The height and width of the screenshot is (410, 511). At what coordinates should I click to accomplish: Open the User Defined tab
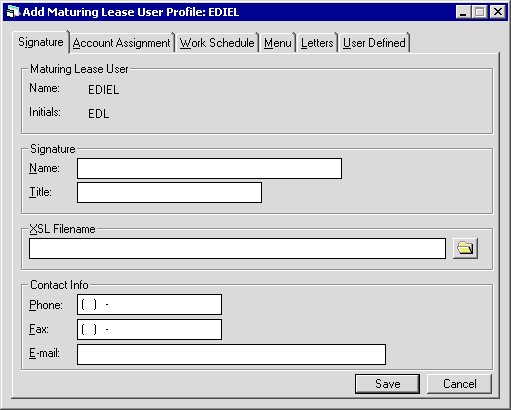tap(374, 43)
